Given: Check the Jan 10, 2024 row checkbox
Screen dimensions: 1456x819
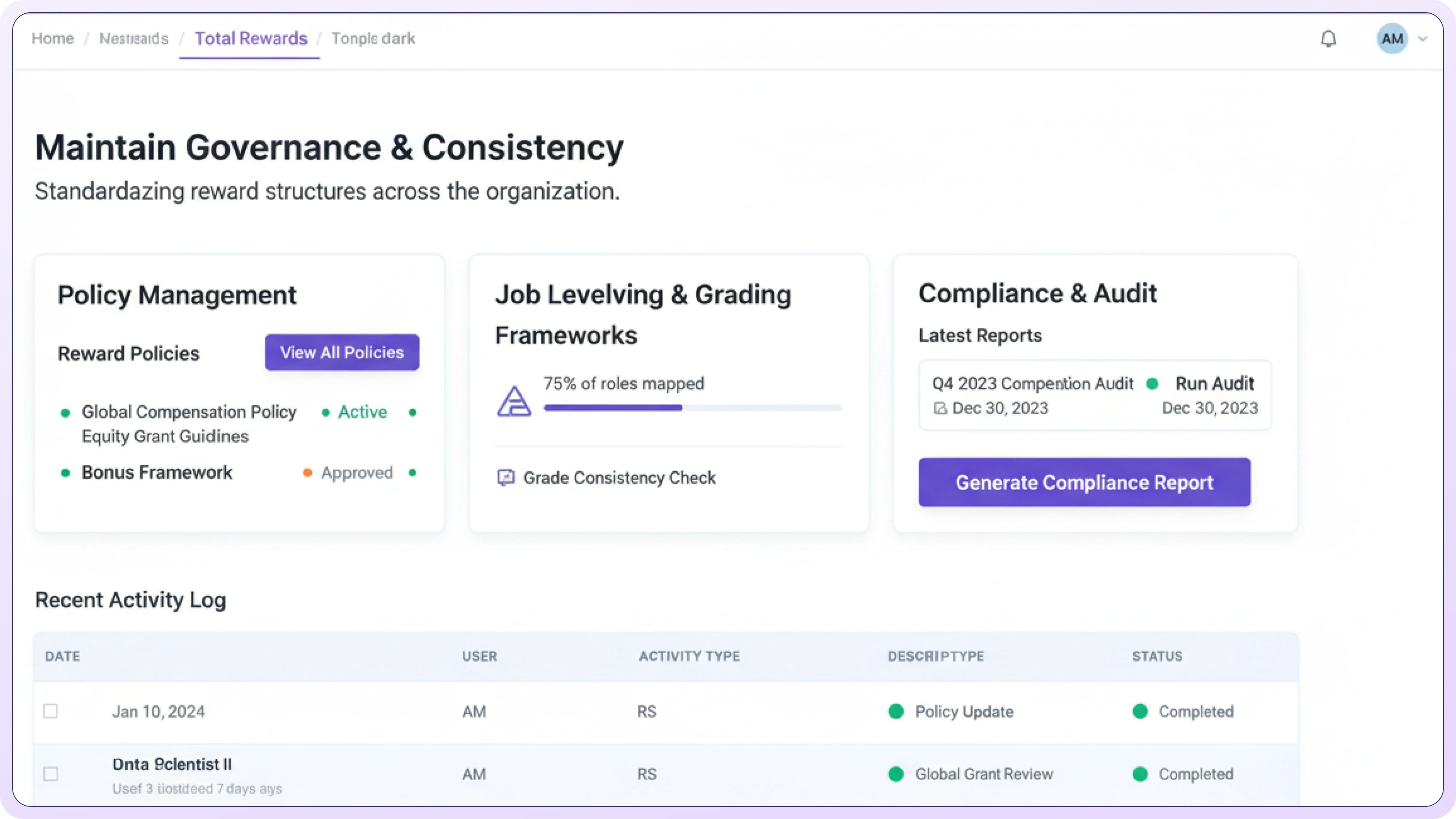Looking at the screenshot, I should pos(51,711).
